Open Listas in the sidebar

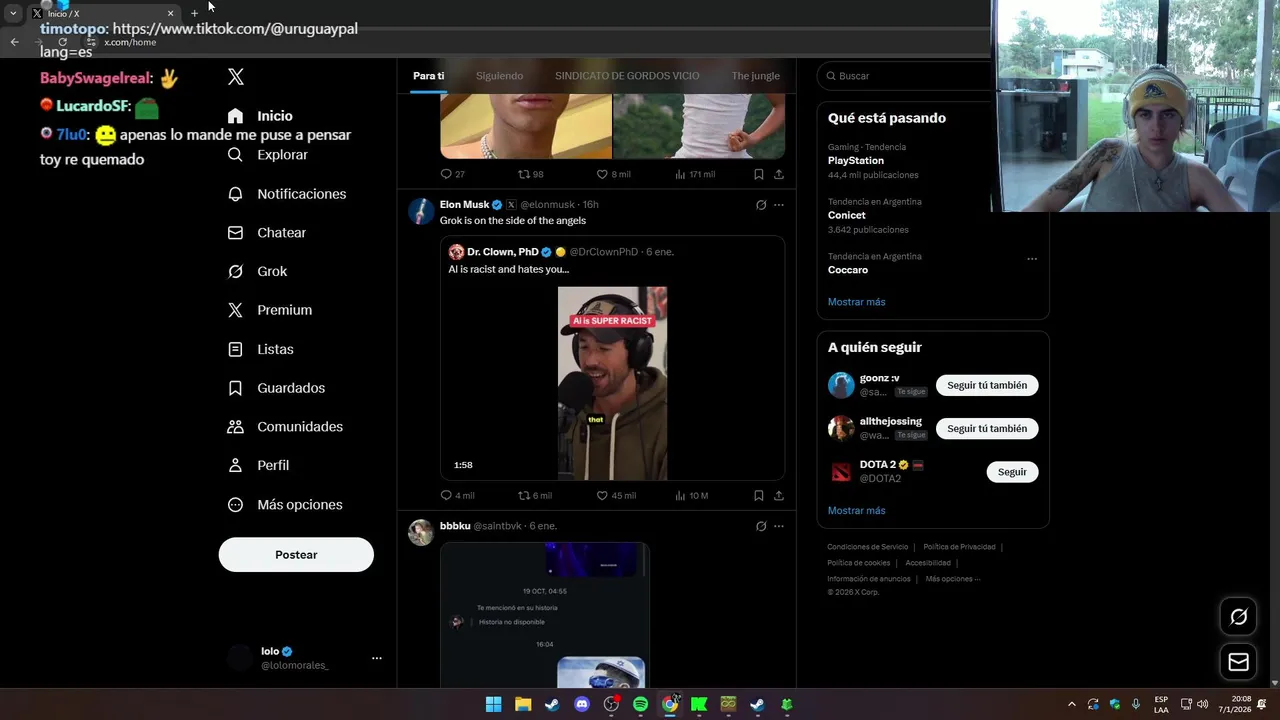click(x=260, y=349)
